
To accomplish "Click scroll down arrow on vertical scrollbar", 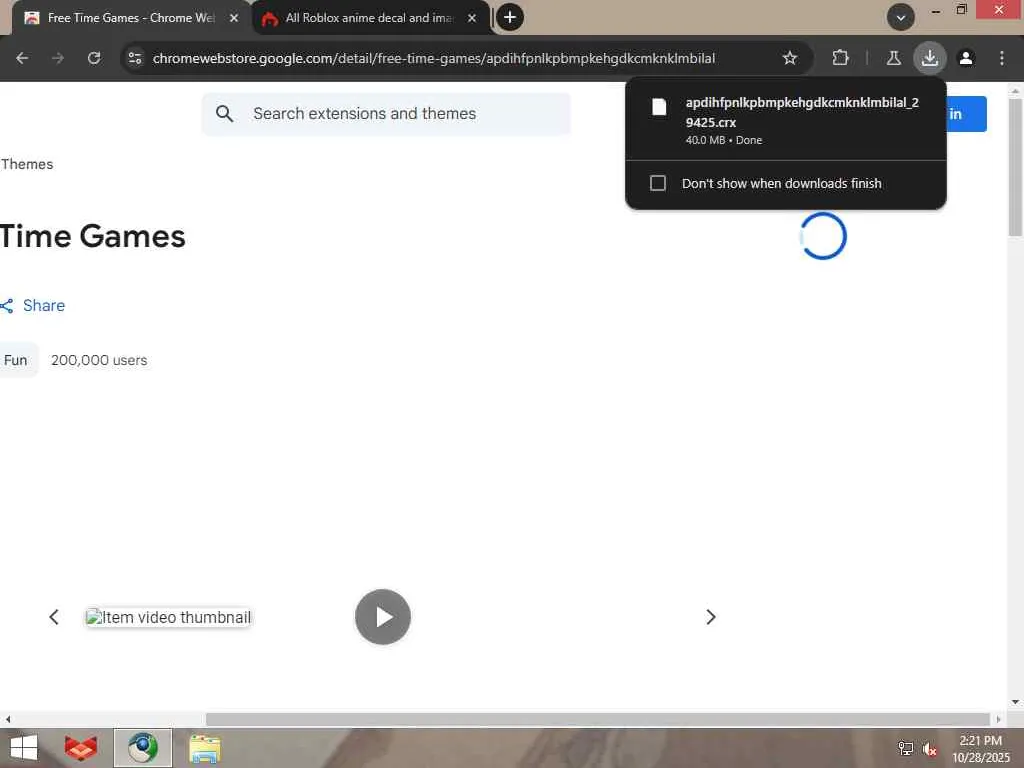I will 1015,702.
